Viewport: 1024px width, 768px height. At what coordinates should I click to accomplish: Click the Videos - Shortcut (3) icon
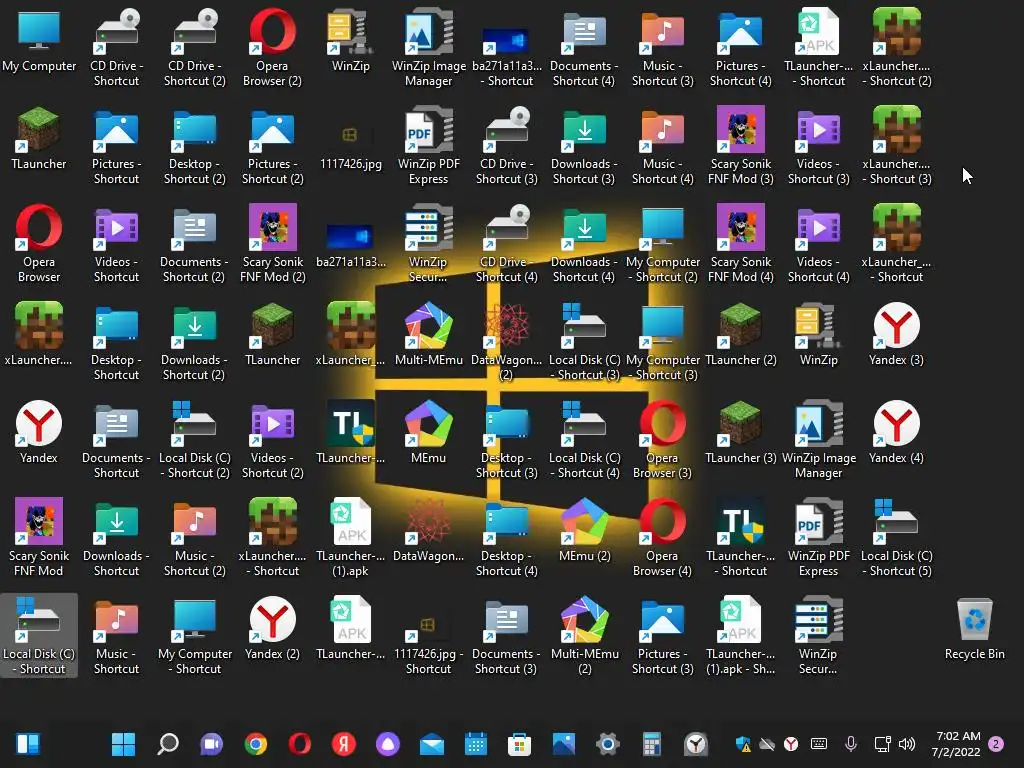818,146
